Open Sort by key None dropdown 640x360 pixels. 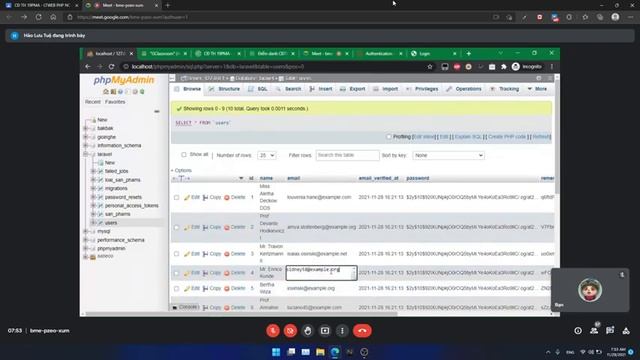[x=449, y=156]
